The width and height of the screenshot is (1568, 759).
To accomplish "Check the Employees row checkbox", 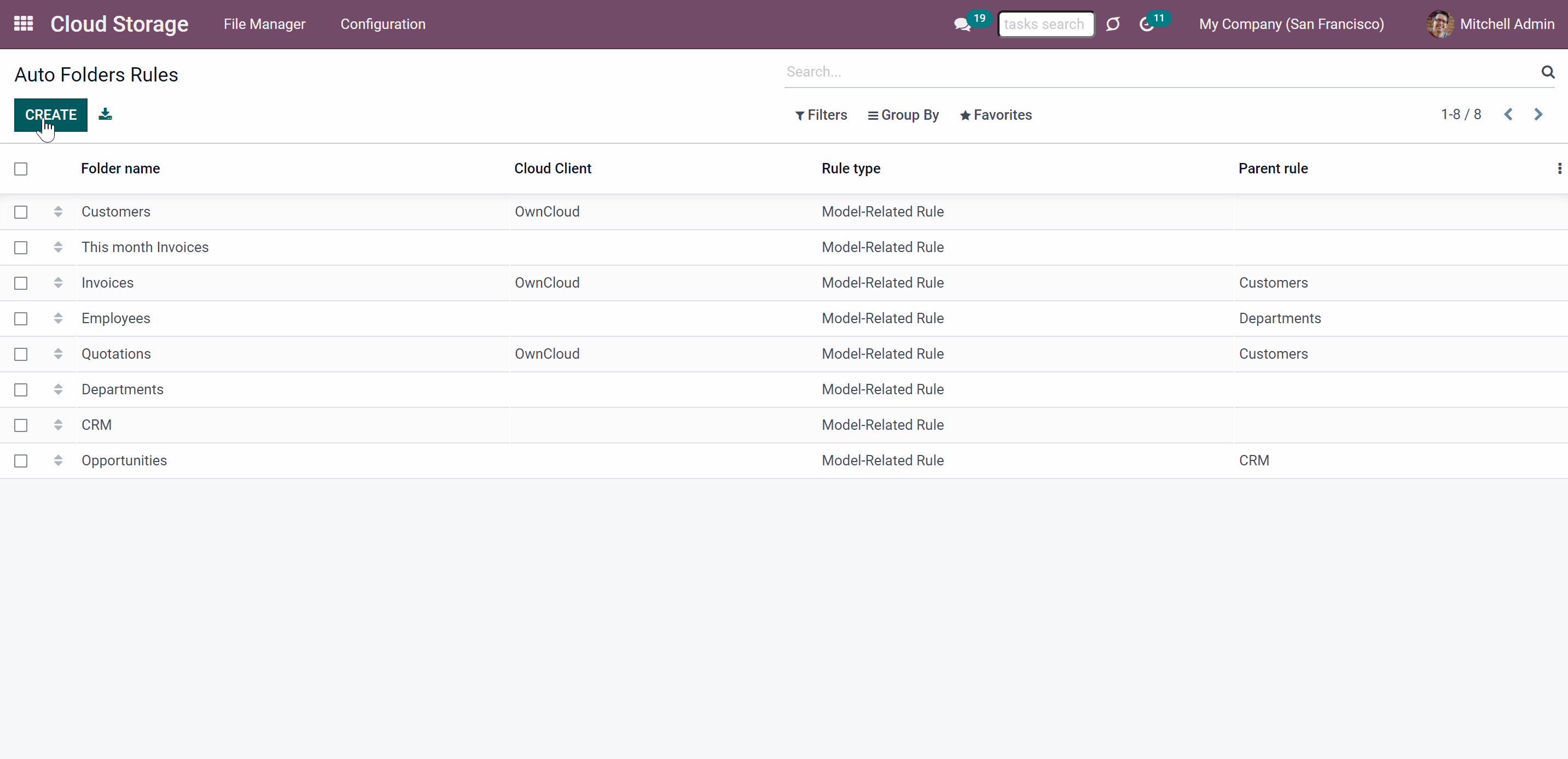I will pyautogui.click(x=21, y=319).
